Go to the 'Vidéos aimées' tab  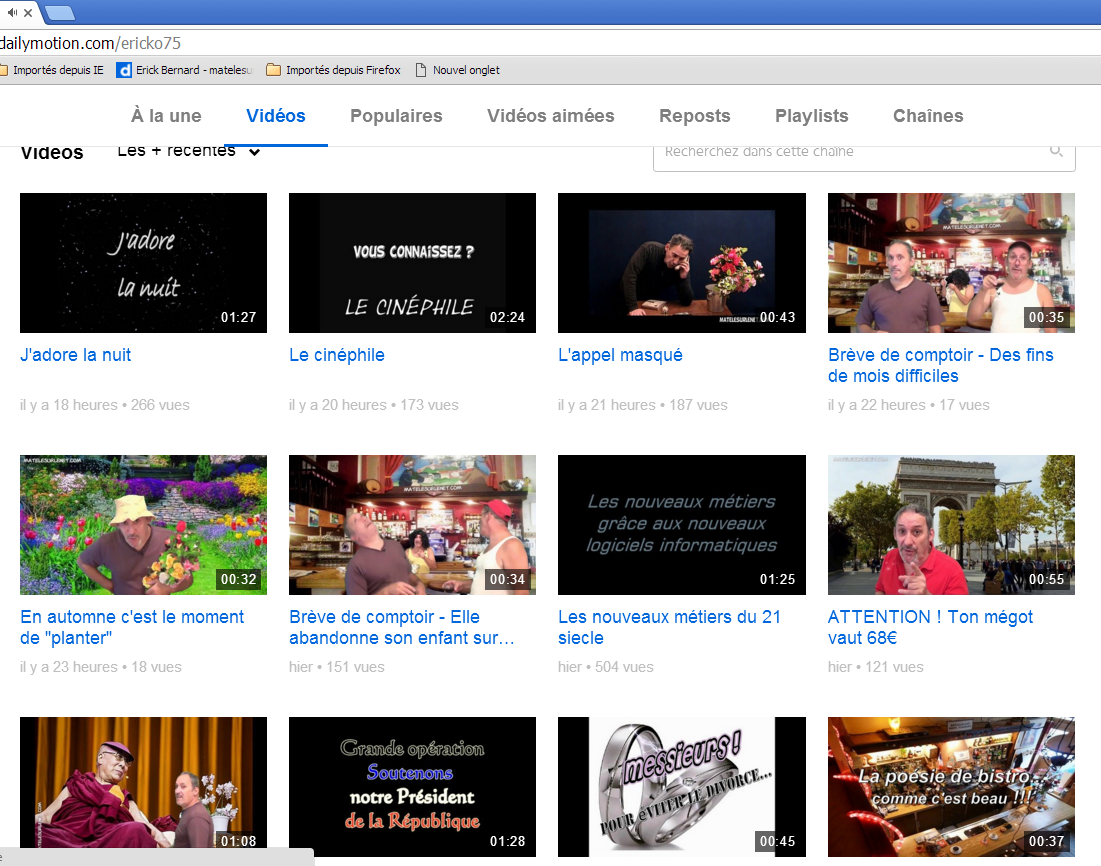550,116
